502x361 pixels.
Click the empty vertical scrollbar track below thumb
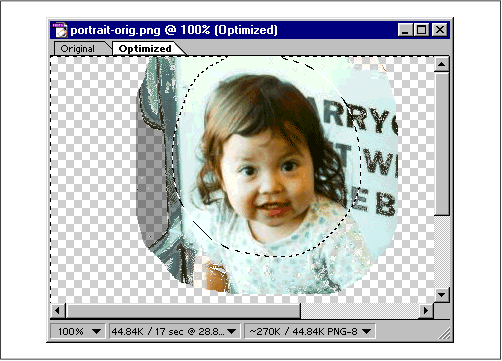click(442, 252)
